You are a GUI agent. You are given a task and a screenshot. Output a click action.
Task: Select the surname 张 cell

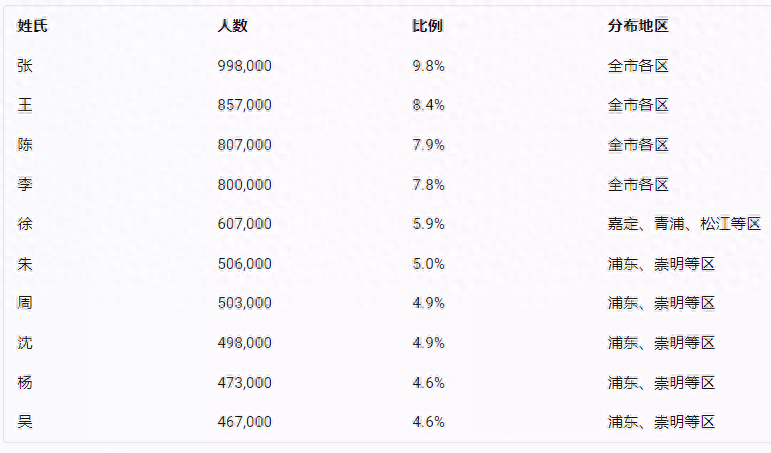(25, 66)
